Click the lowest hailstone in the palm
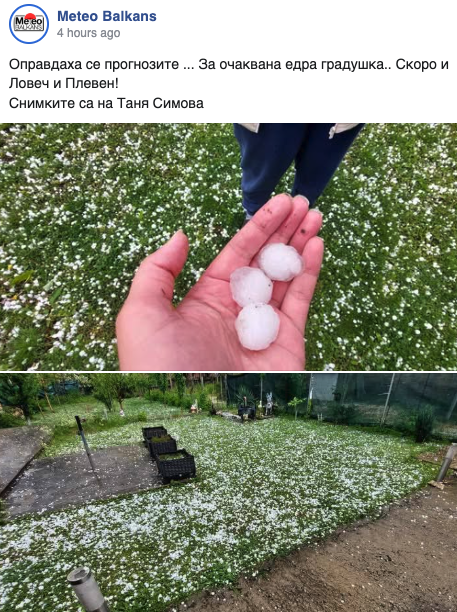457x612 pixels. click(x=257, y=327)
